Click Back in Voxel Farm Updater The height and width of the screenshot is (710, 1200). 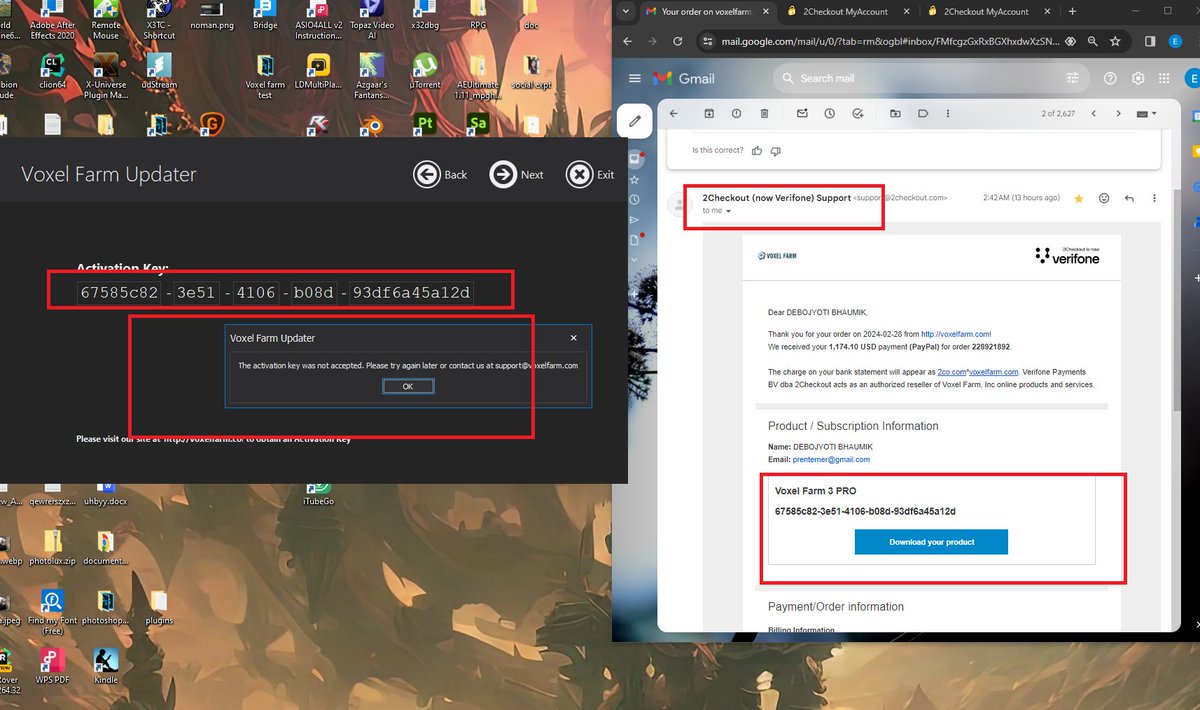(441, 174)
